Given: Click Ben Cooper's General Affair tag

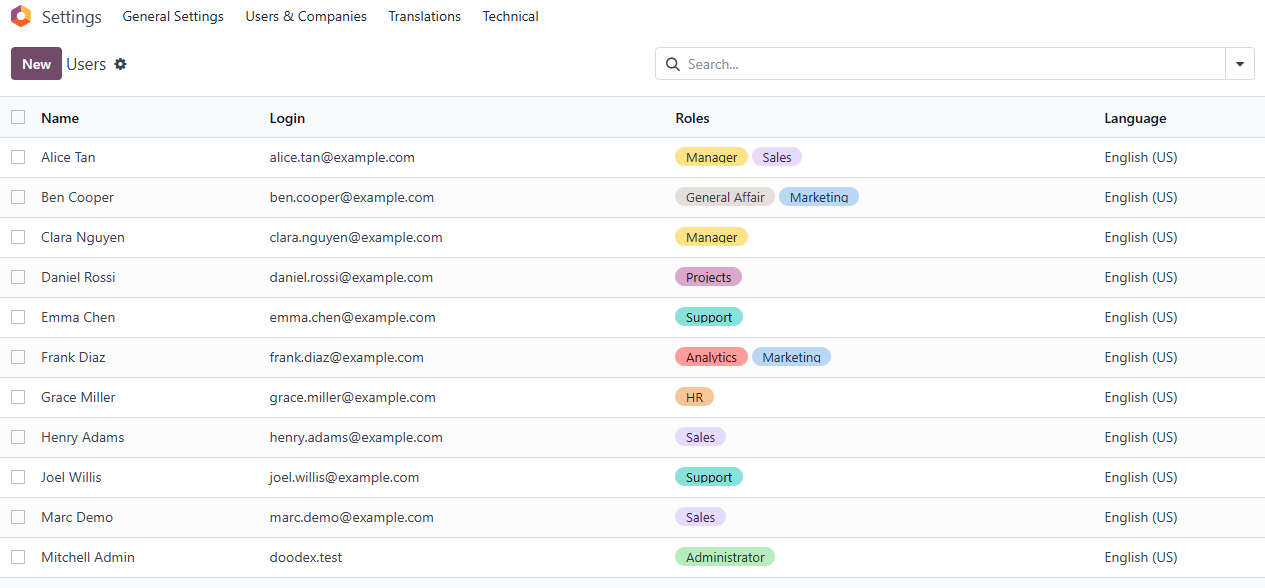Looking at the screenshot, I should (725, 197).
